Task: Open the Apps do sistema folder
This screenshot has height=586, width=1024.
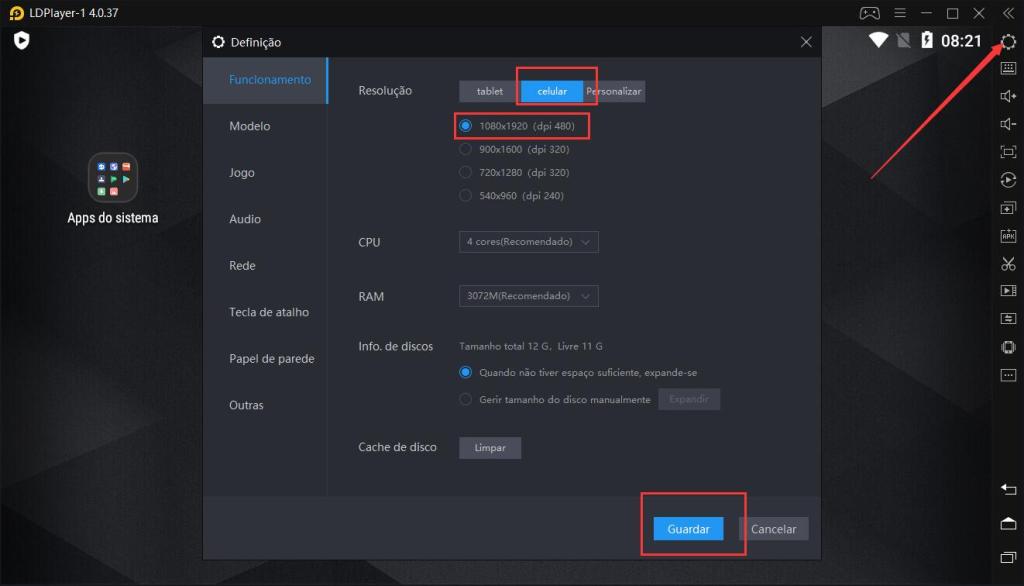Action: pyautogui.click(x=113, y=178)
